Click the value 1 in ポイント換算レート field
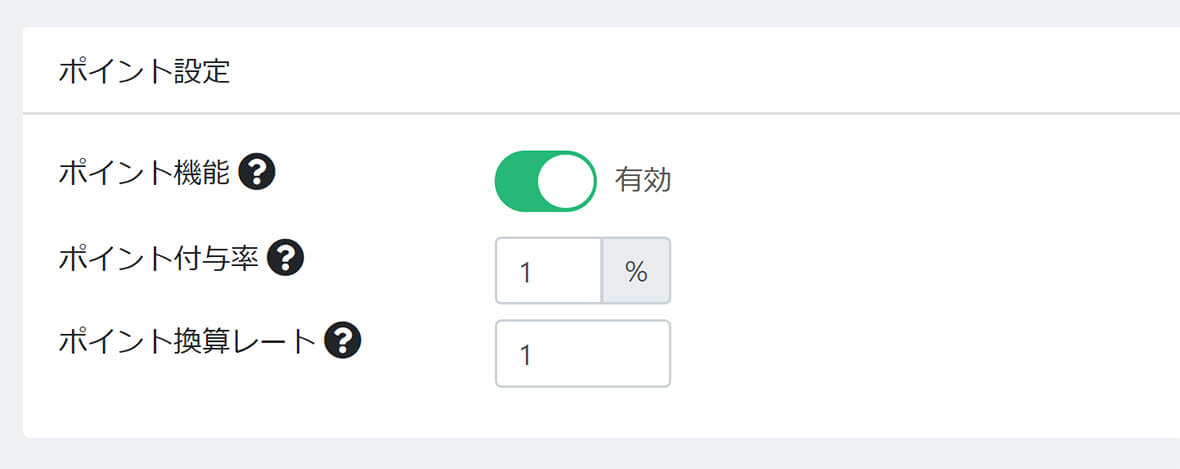 pyautogui.click(x=525, y=355)
